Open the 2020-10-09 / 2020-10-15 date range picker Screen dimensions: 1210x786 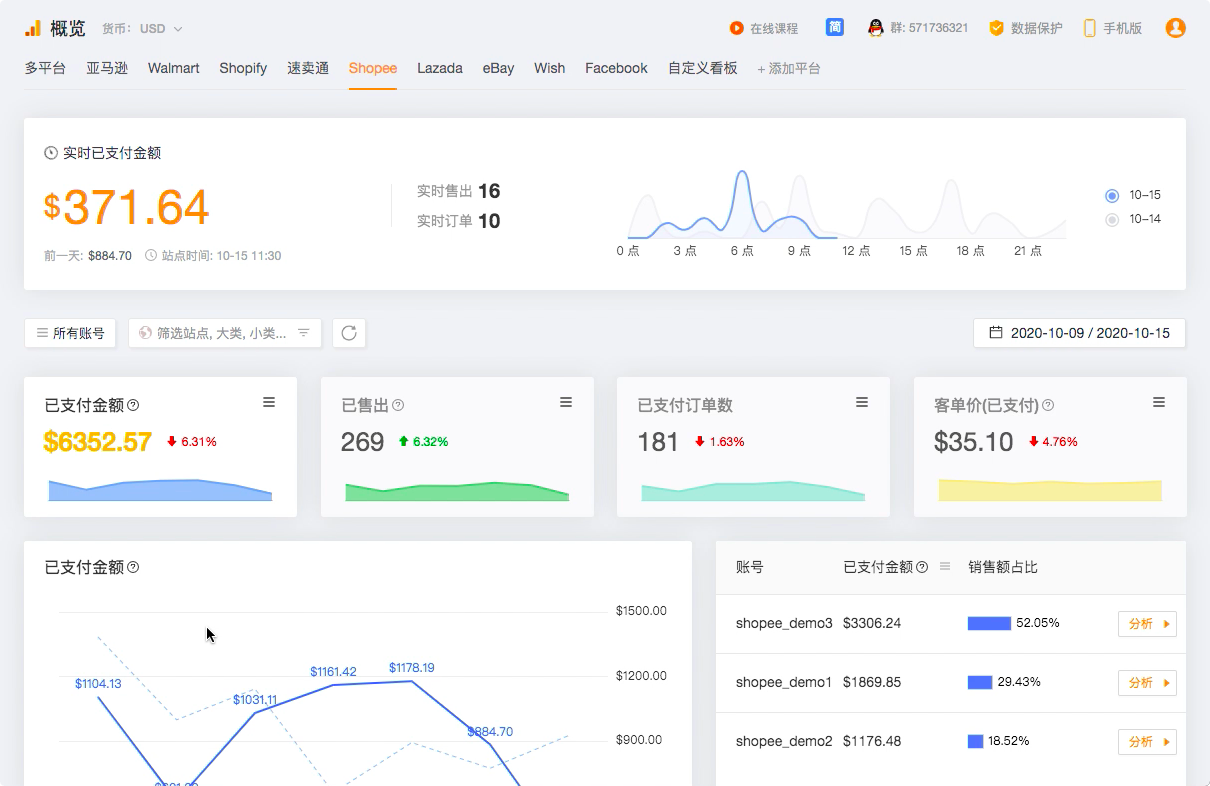tap(1079, 333)
